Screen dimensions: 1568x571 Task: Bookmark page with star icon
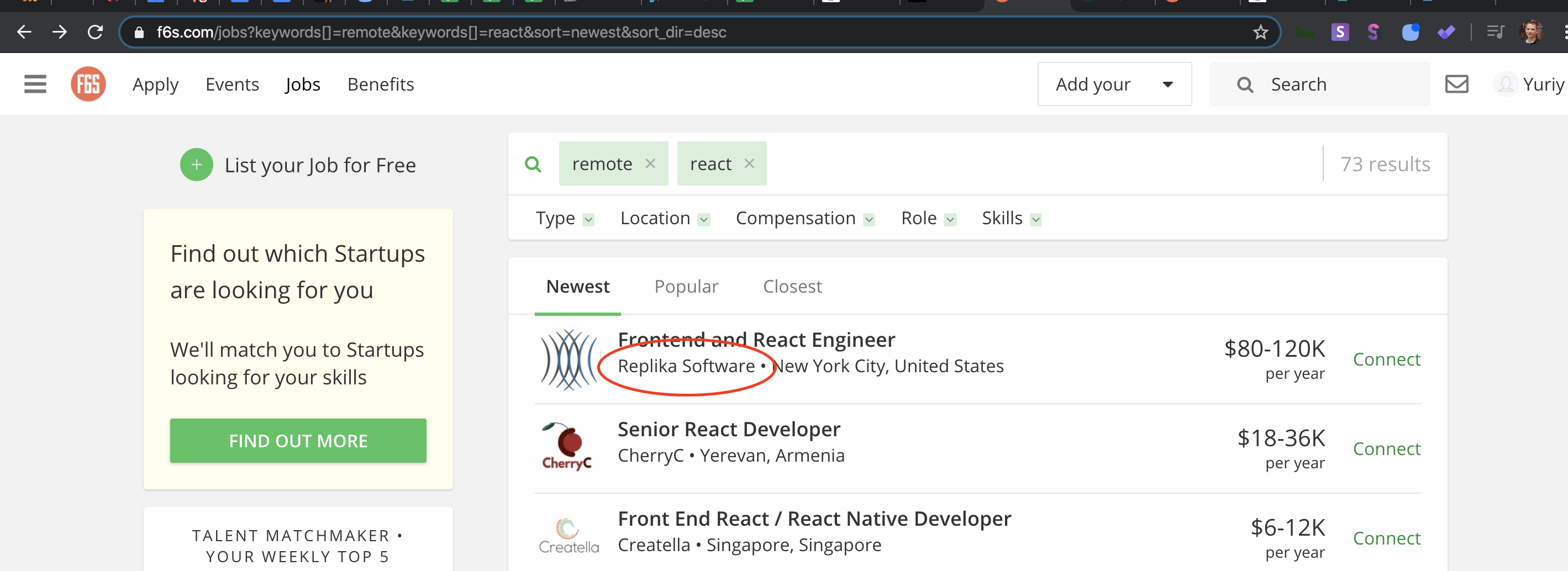pos(1260,32)
